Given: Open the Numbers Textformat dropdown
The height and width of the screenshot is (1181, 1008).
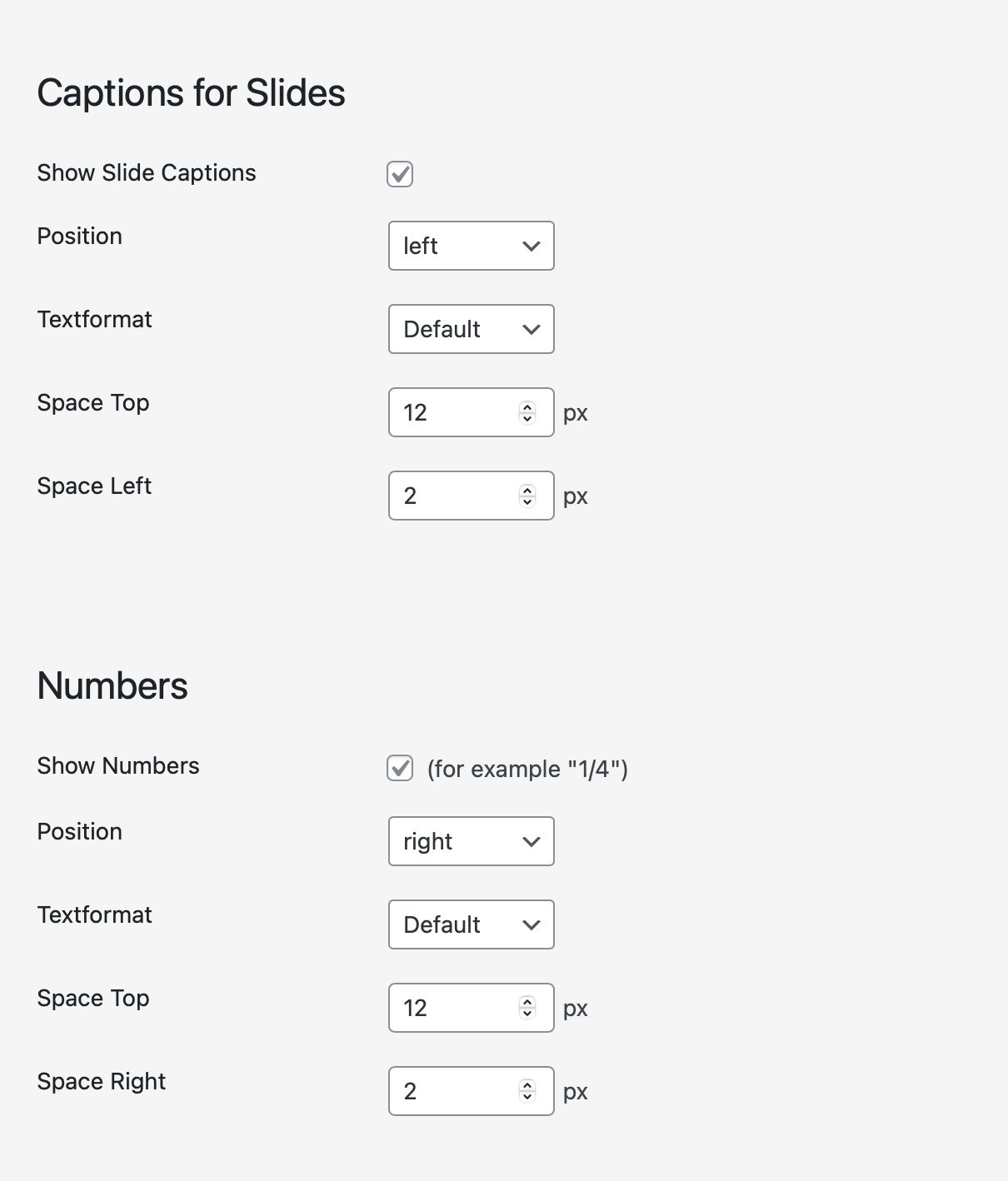Looking at the screenshot, I should tap(471, 924).
